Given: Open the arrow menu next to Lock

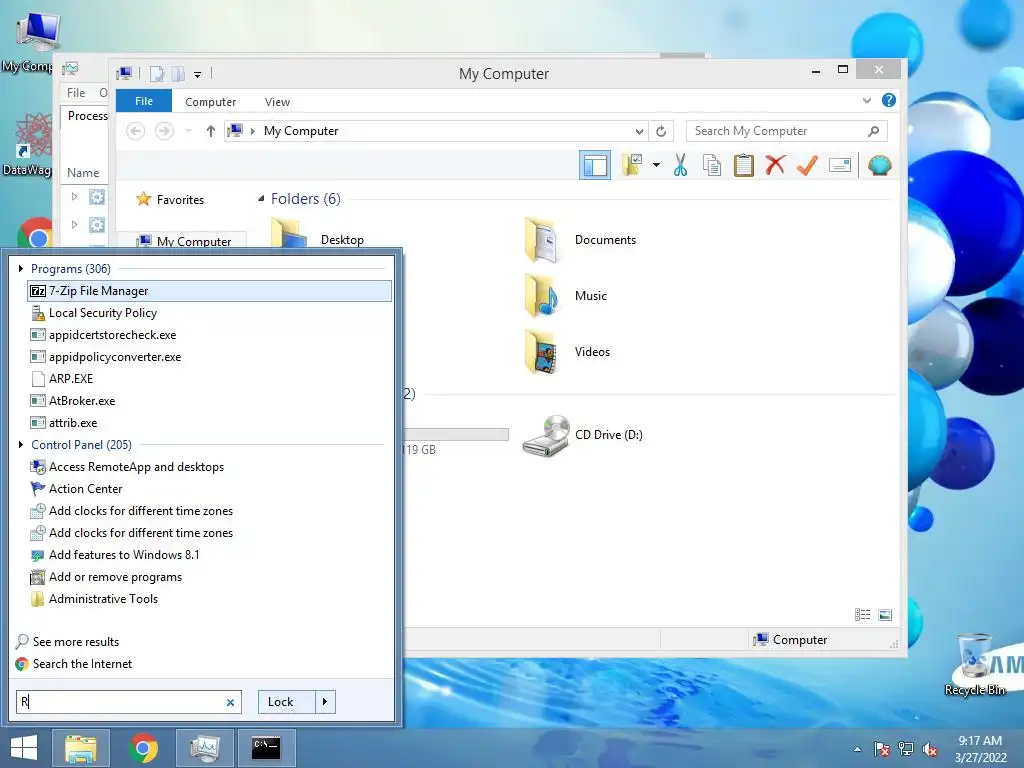Looking at the screenshot, I should pos(325,702).
